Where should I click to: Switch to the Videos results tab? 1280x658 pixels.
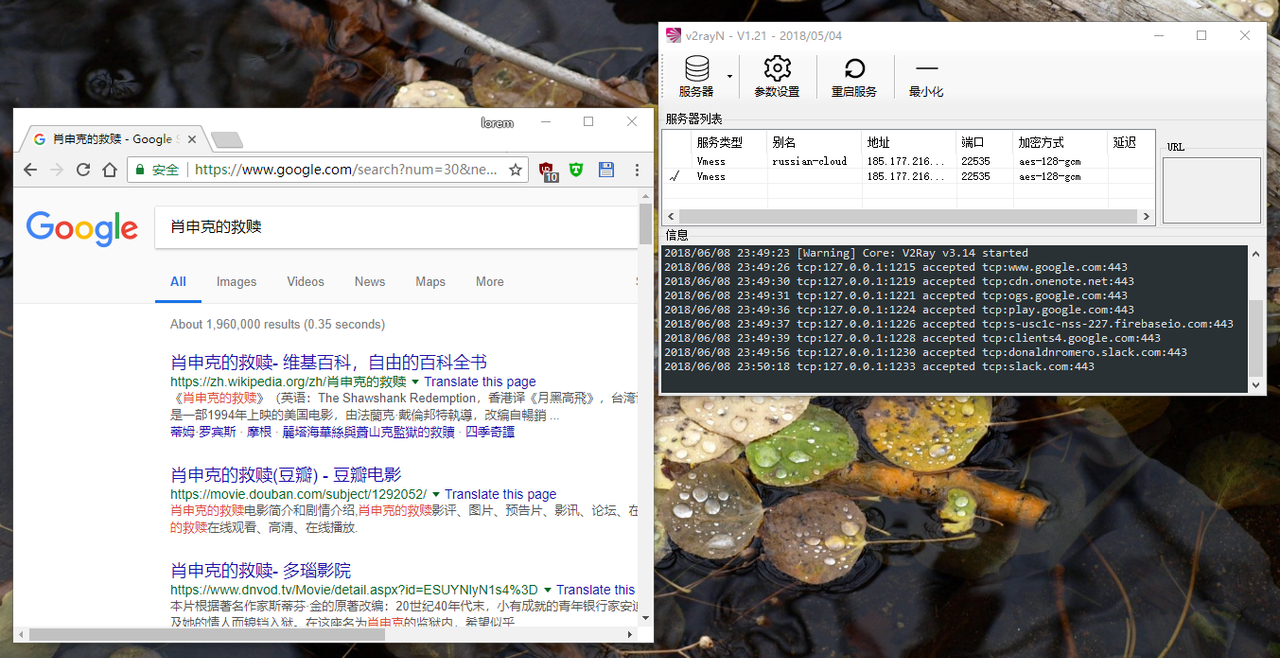tap(305, 282)
